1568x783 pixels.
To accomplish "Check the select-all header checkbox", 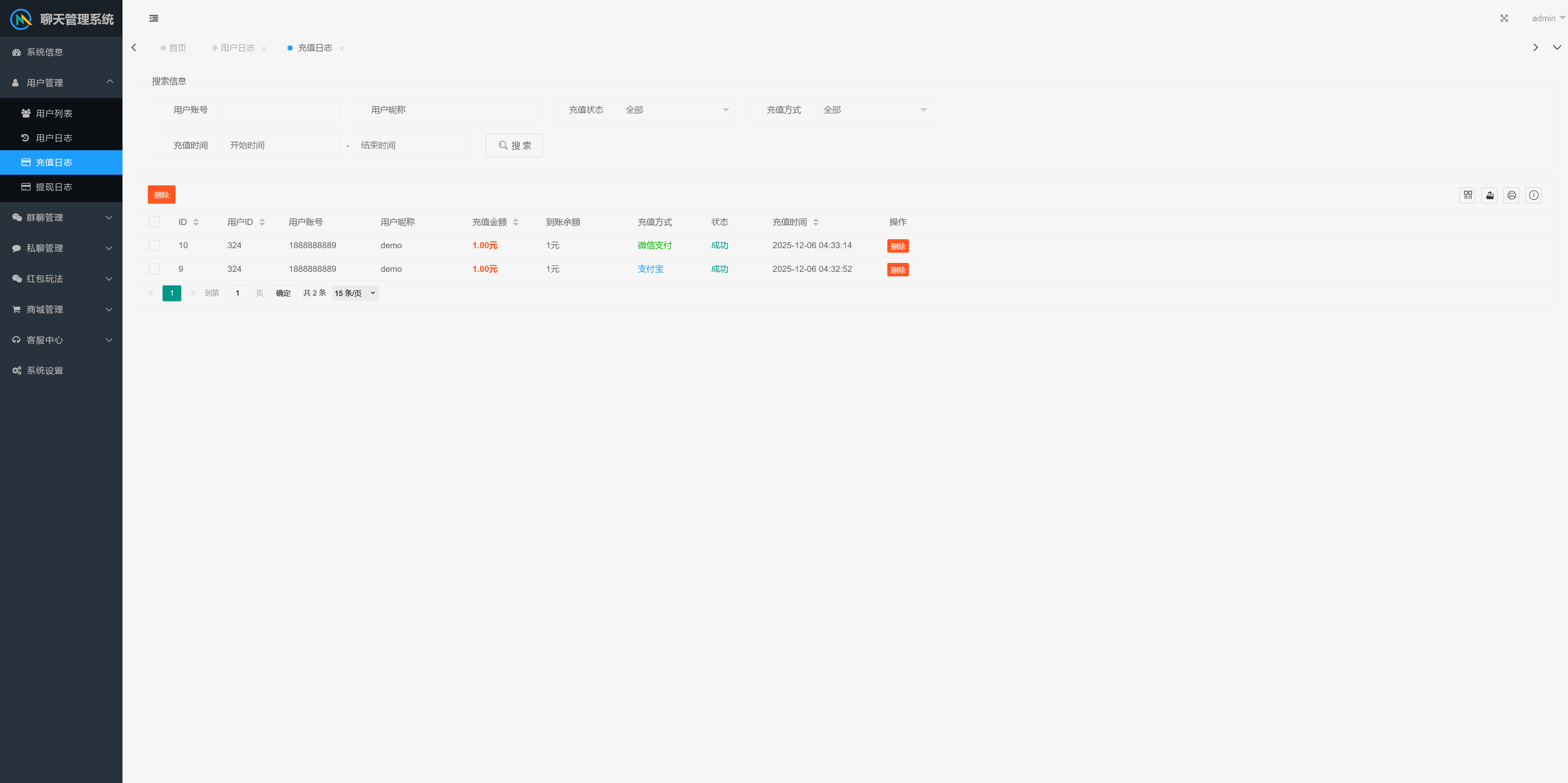I will click(154, 222).
